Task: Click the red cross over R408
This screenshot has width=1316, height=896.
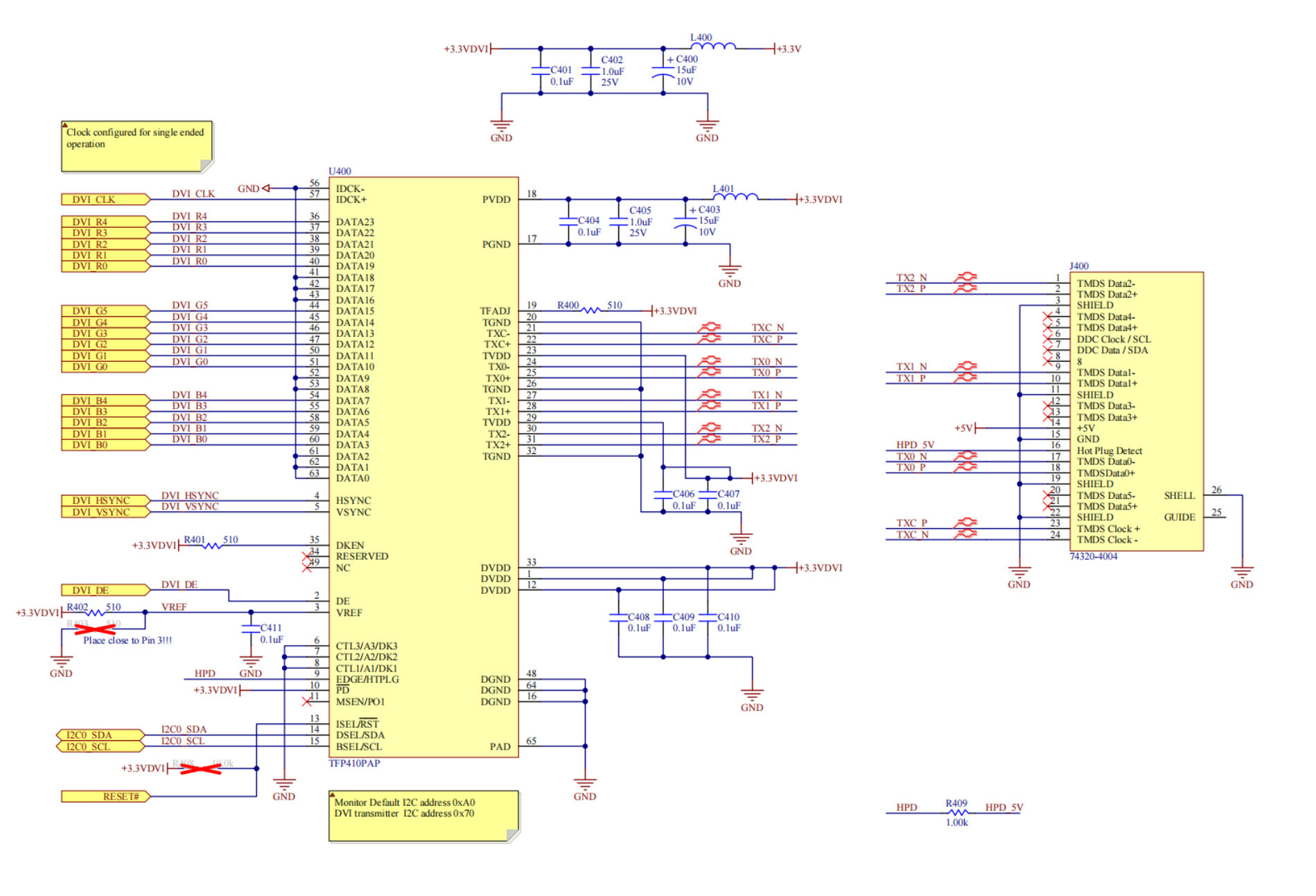Action: tap(201, 768)
